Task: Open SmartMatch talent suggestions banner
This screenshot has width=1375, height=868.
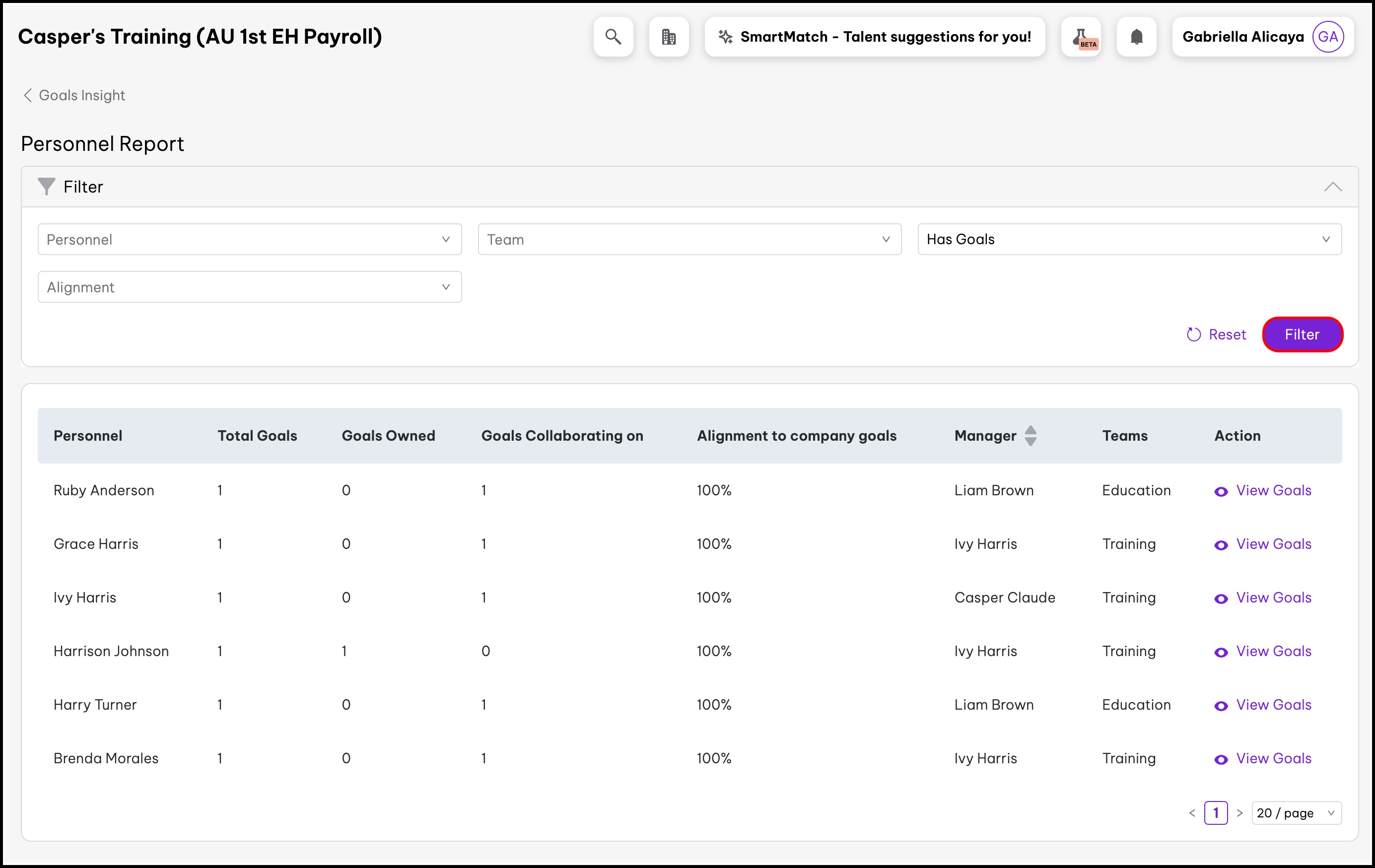Action: tap(874, 37)
